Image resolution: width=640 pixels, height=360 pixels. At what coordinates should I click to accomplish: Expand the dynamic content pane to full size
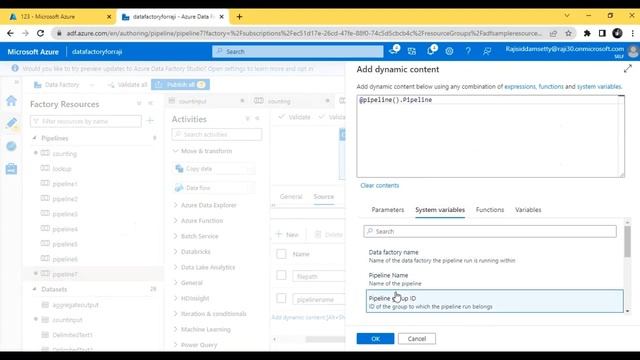pos(627,69)
